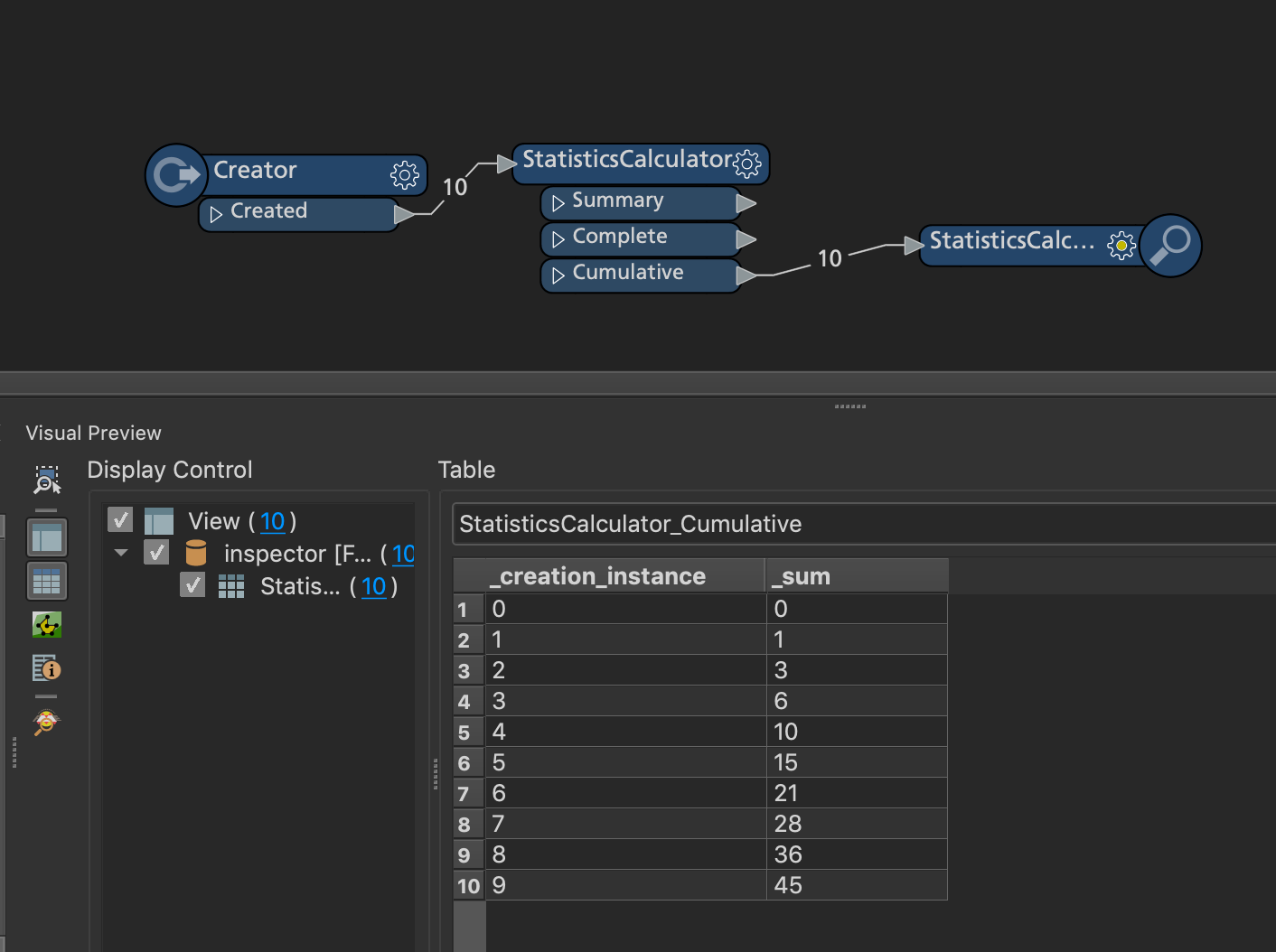Viewport: 1276px width, 952px height.
Task: Click the Creator transformer round icon
Action: 176,174
